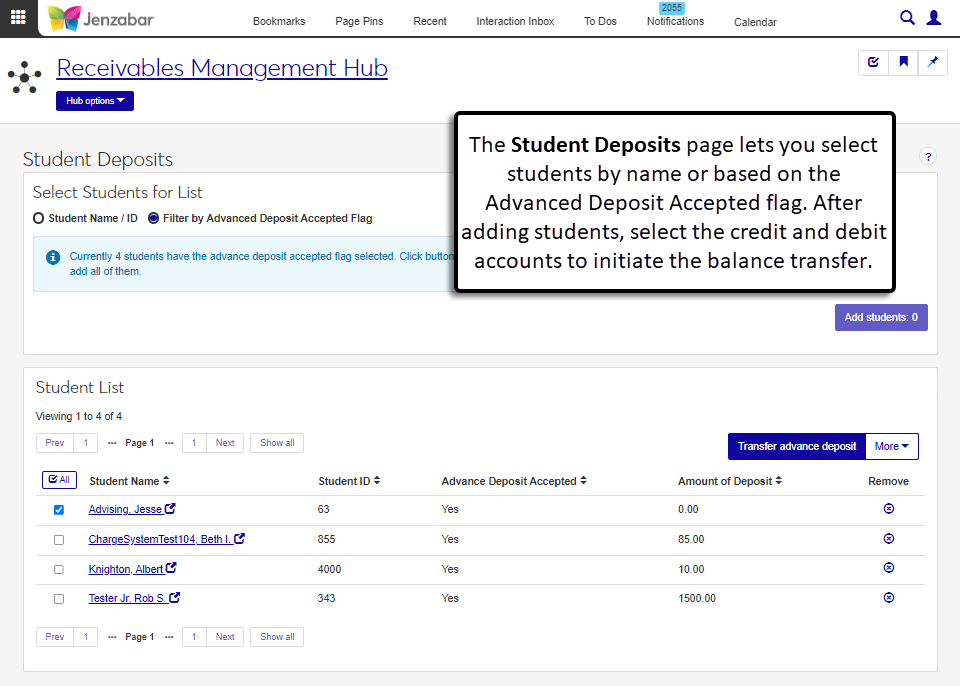Screen dimensions: 960x686
Task: Click the help question mark icon
Action: coord(927,157)
